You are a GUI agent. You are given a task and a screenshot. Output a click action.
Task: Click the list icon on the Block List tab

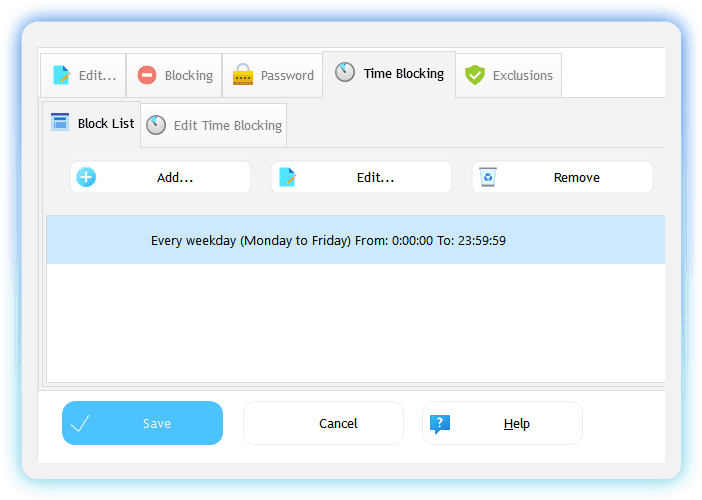pos(60,123)
